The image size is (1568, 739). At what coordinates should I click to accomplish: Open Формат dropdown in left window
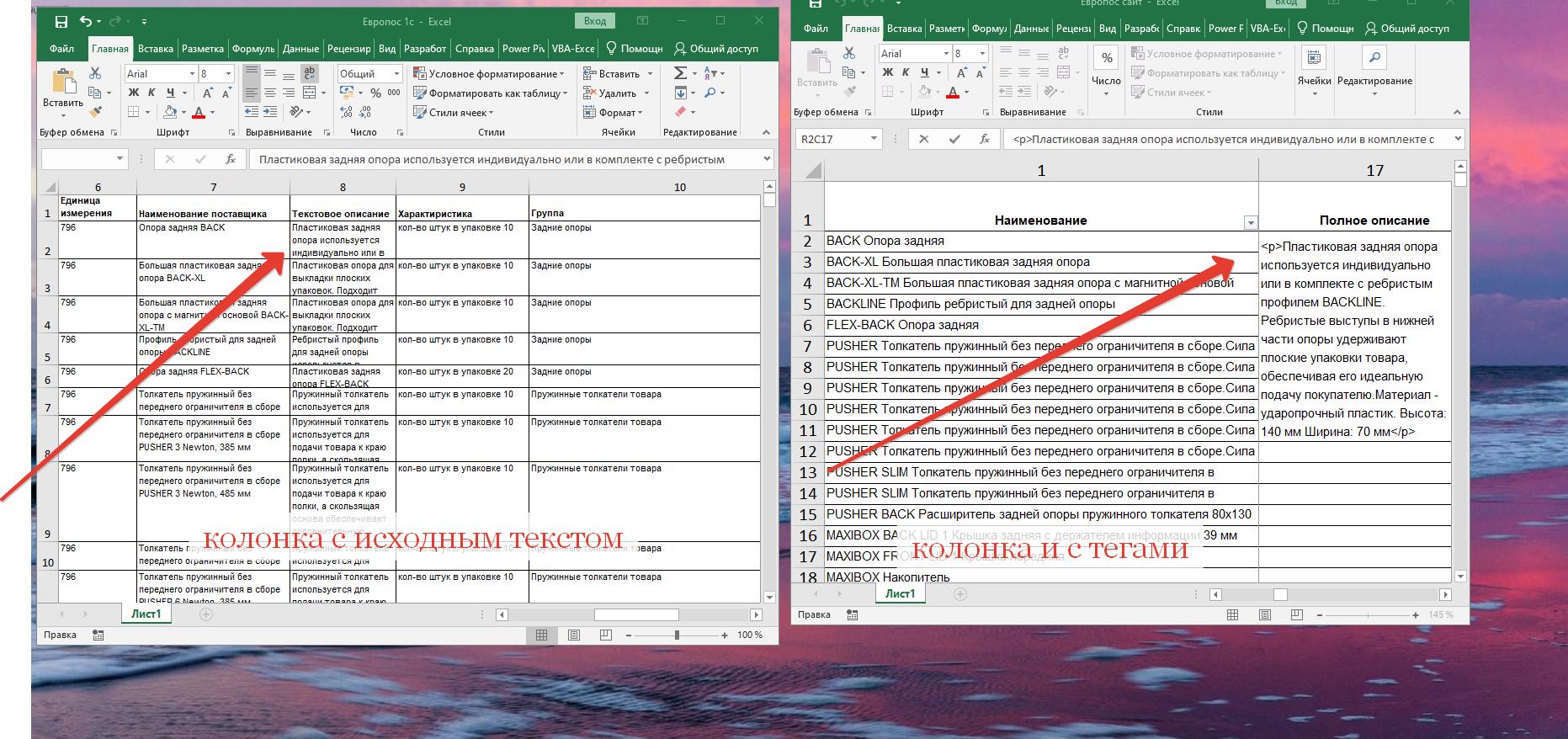tap(613, 112)
